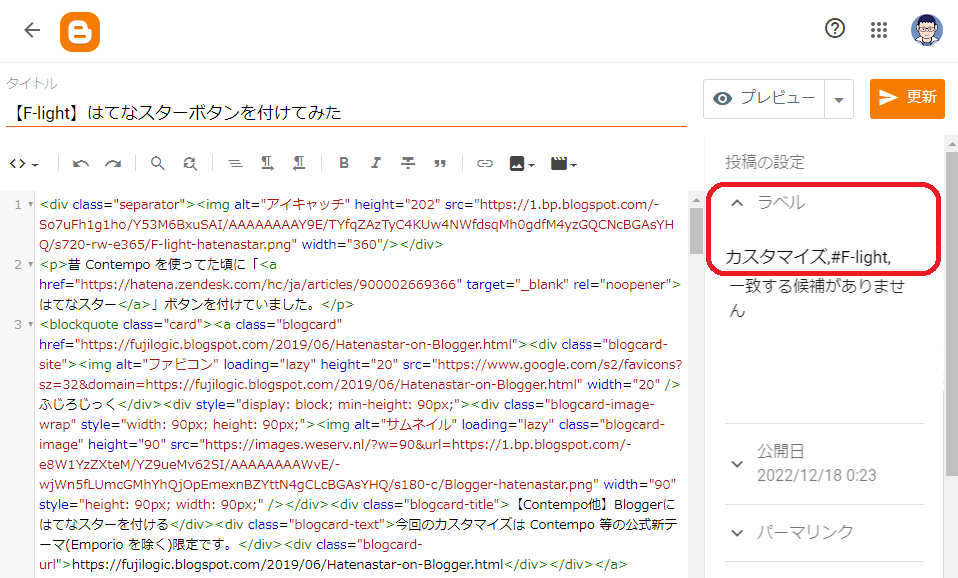Expand the 公開日 section
Screen dimensions: 958x578
[x=737, y=464]
